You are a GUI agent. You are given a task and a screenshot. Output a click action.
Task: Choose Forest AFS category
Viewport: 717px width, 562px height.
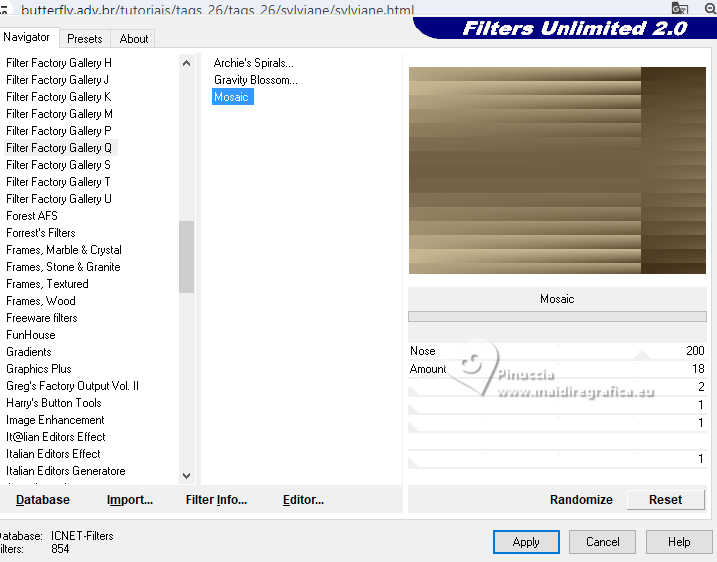(x=32, y=215)
